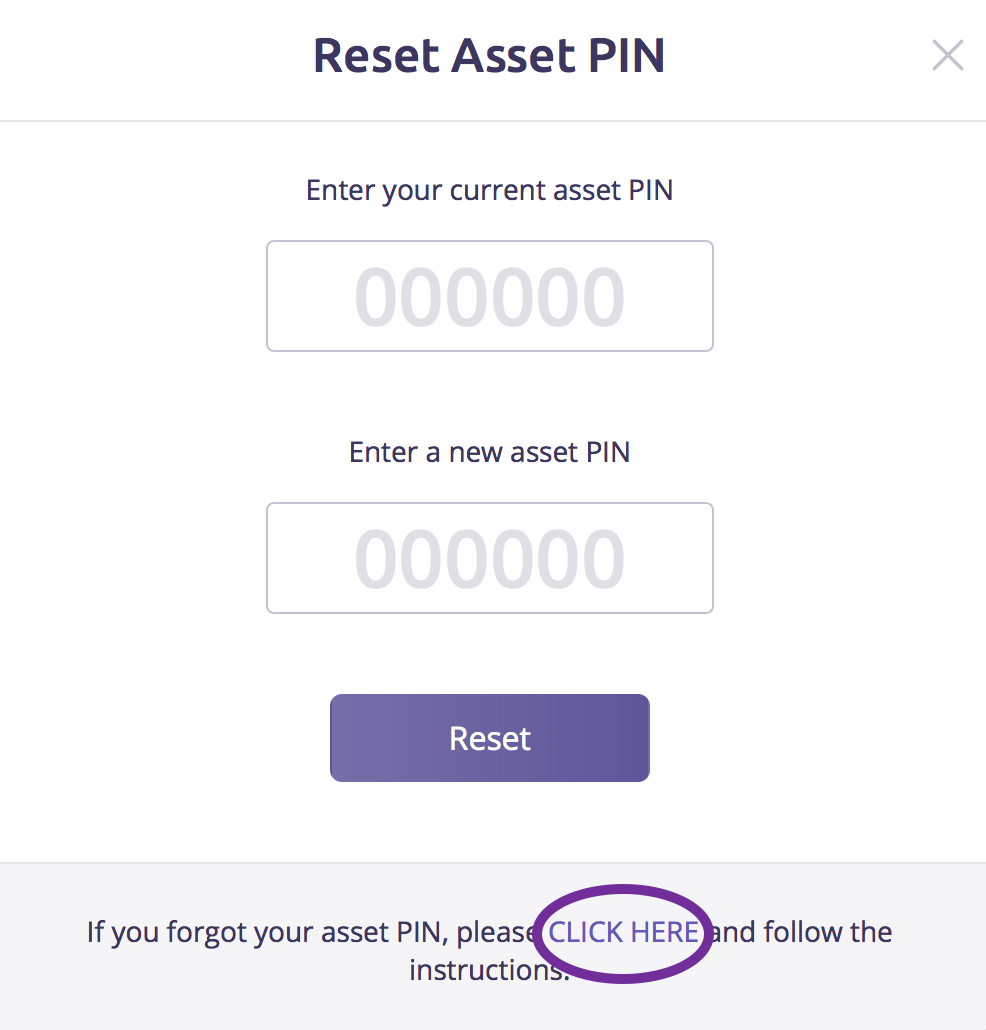Click the purple Reset confirmation button
Viewport: 986px width, 1030px height.
pos(490,738)
